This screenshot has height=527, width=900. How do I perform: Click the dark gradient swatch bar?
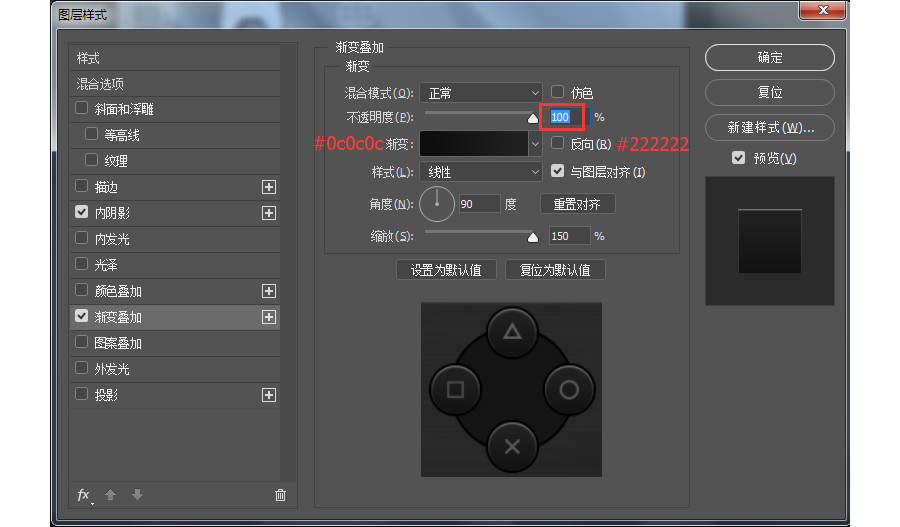coord(474,144)
